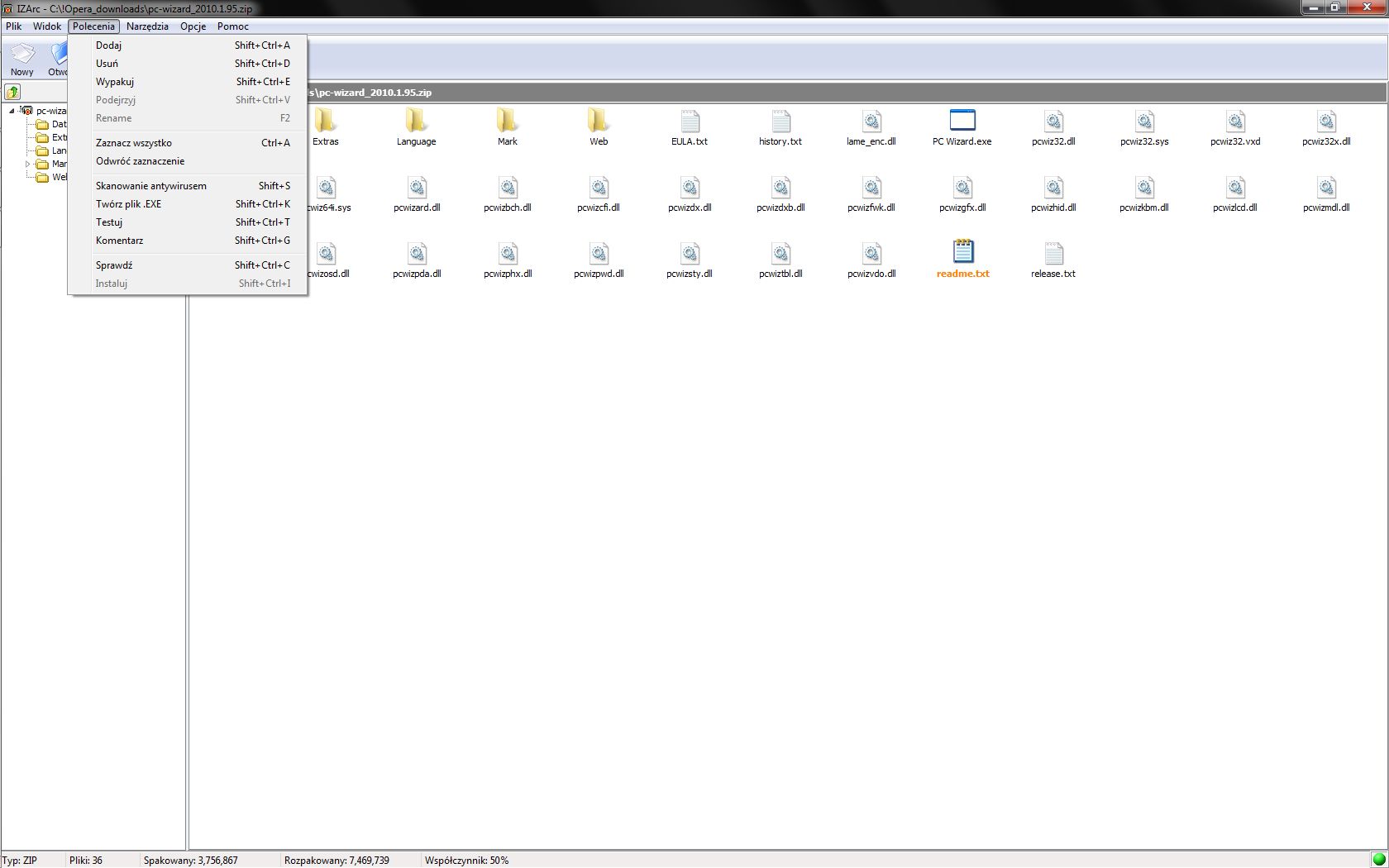Open the Widok menu
The image size is (1389, 868).
click(x=47, y=26)
